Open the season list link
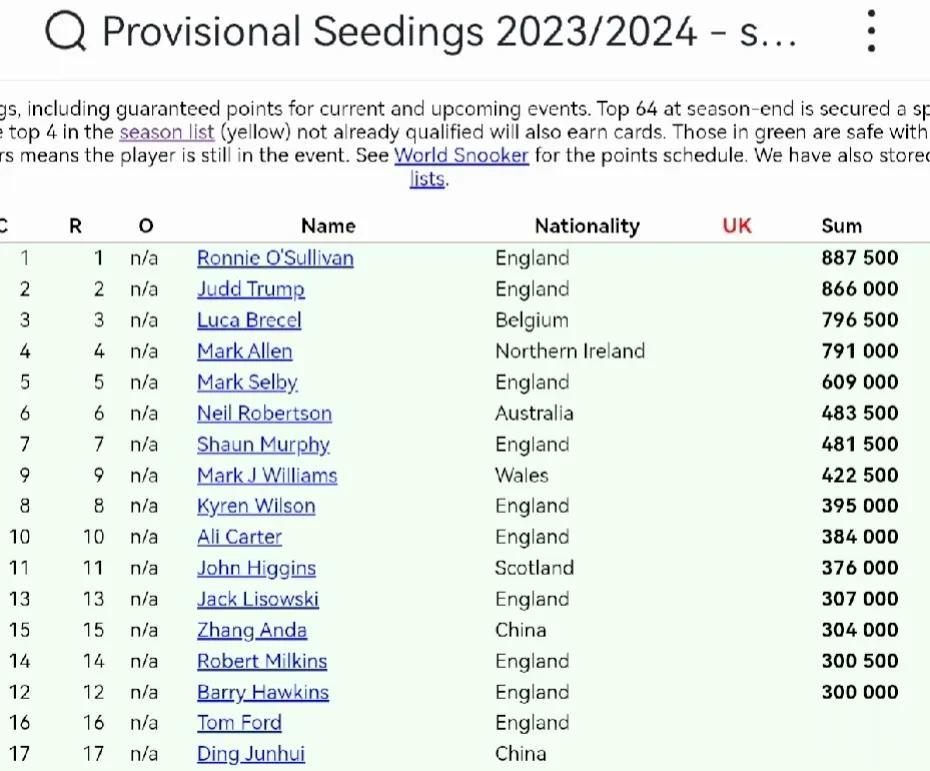The image size is (930, 771). click(167, 132)
